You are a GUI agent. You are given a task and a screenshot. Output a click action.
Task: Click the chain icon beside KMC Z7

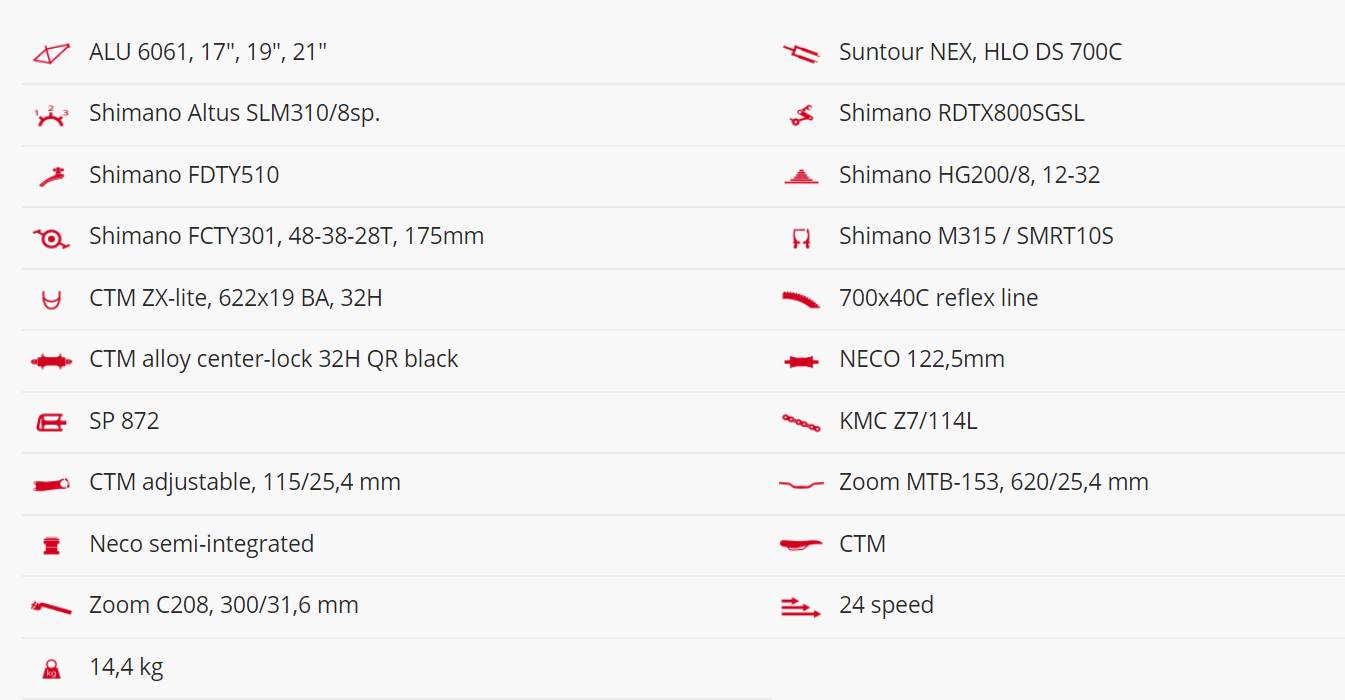click(x=801, y=422)
